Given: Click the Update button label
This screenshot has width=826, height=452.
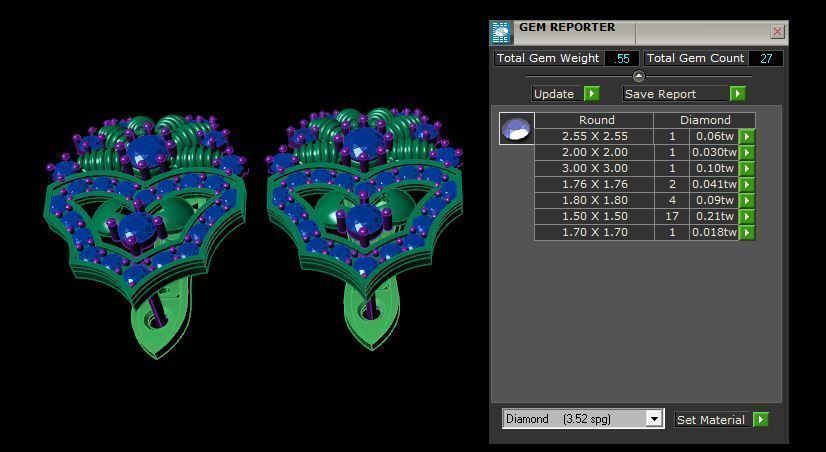Looking at the screenshot, I should 554,94.
